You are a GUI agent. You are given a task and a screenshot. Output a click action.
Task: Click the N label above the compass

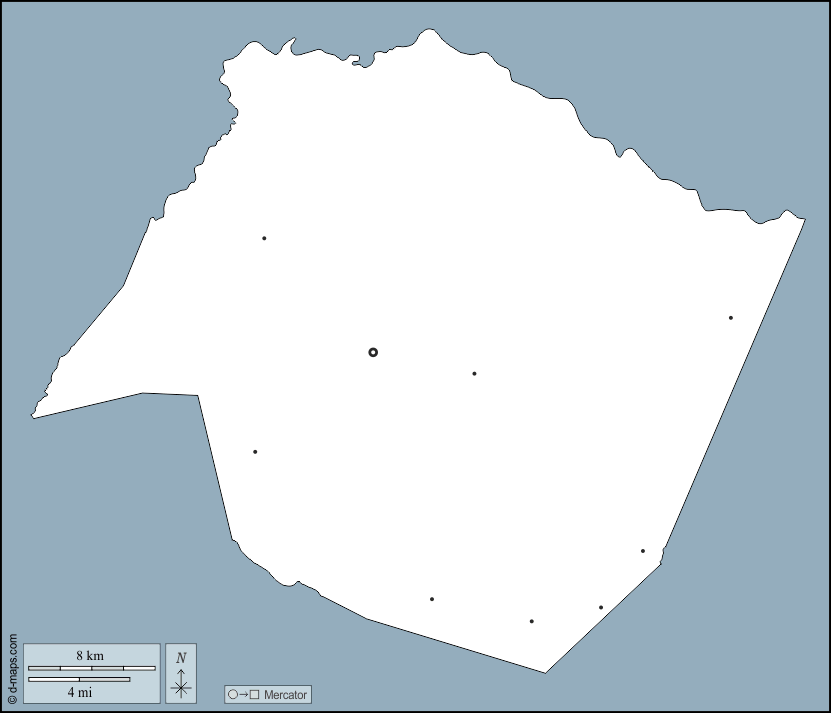[181, 657]
